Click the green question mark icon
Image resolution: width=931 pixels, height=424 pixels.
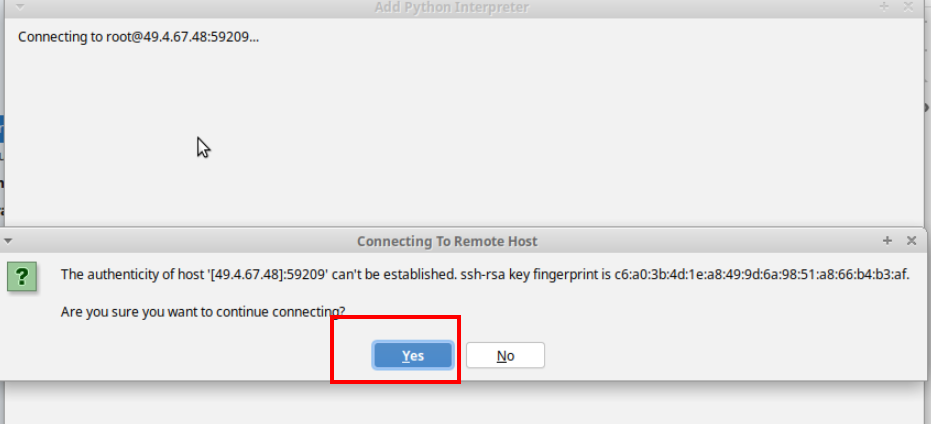22,276
